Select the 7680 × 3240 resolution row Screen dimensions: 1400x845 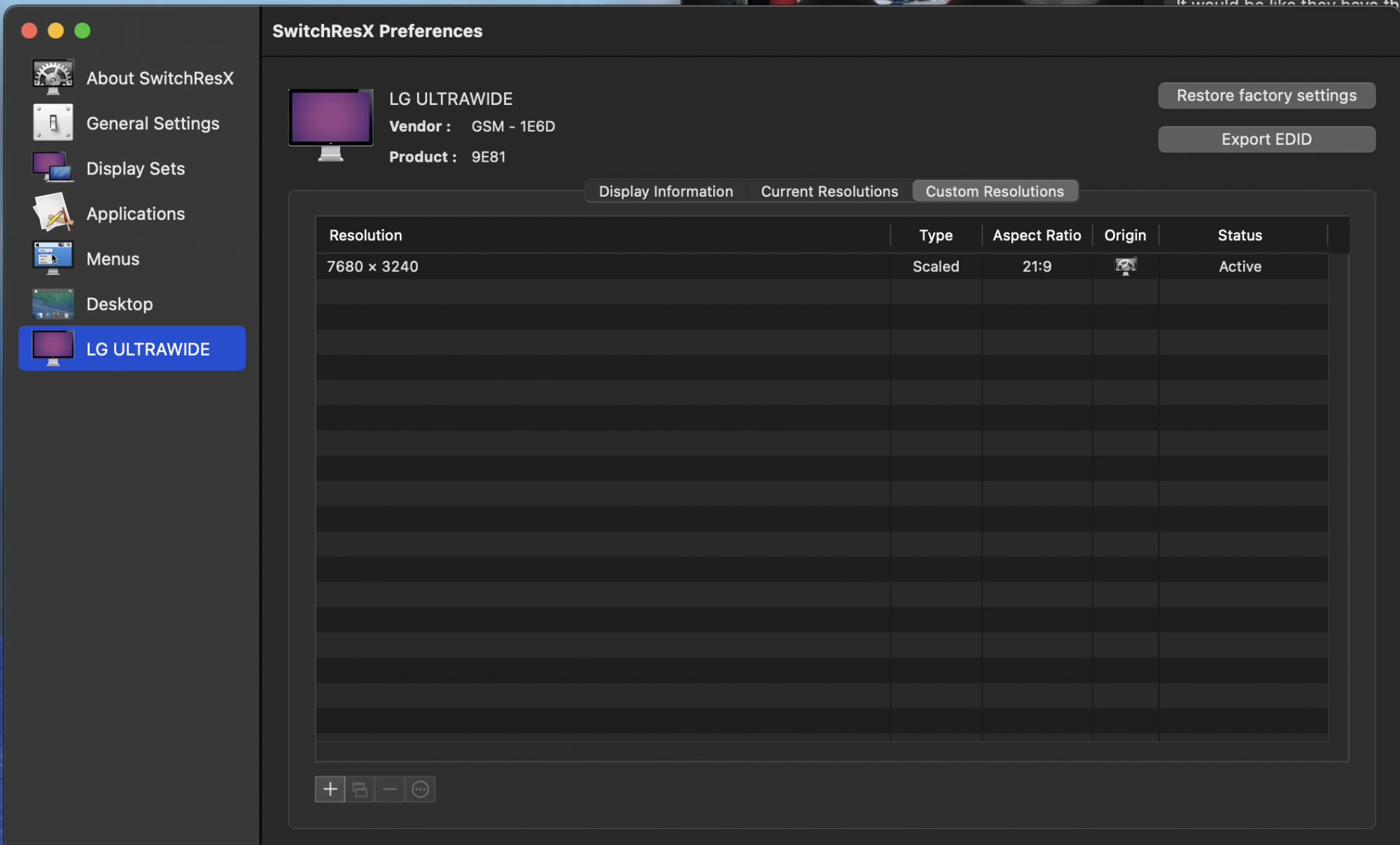602,266
